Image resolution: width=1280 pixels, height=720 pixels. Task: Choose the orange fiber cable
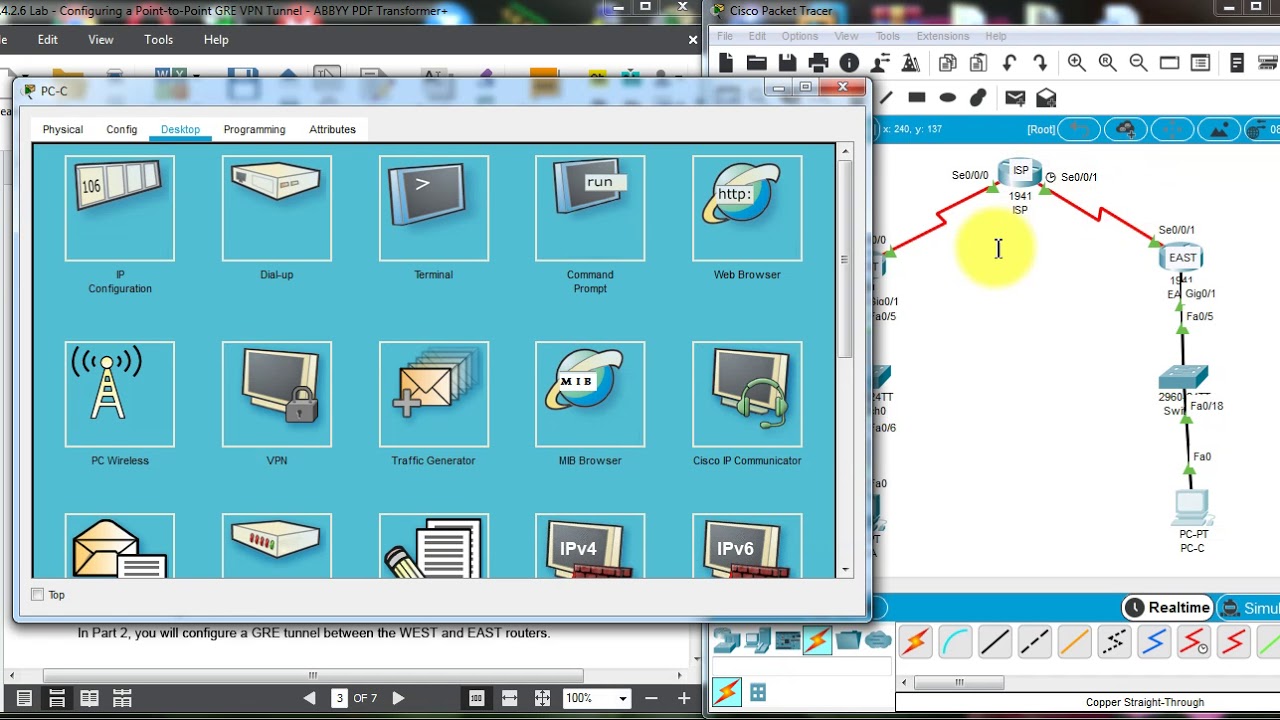1075,641
